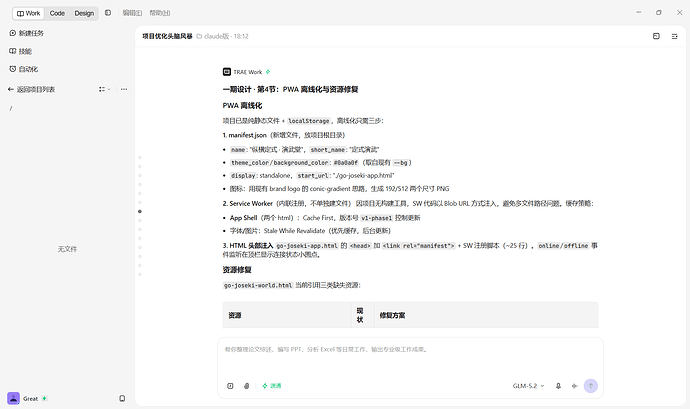The height and width of the screenshot is (409, 690).
Task: Click the "1. manifest.json" list heading
Action: [245, 135]
